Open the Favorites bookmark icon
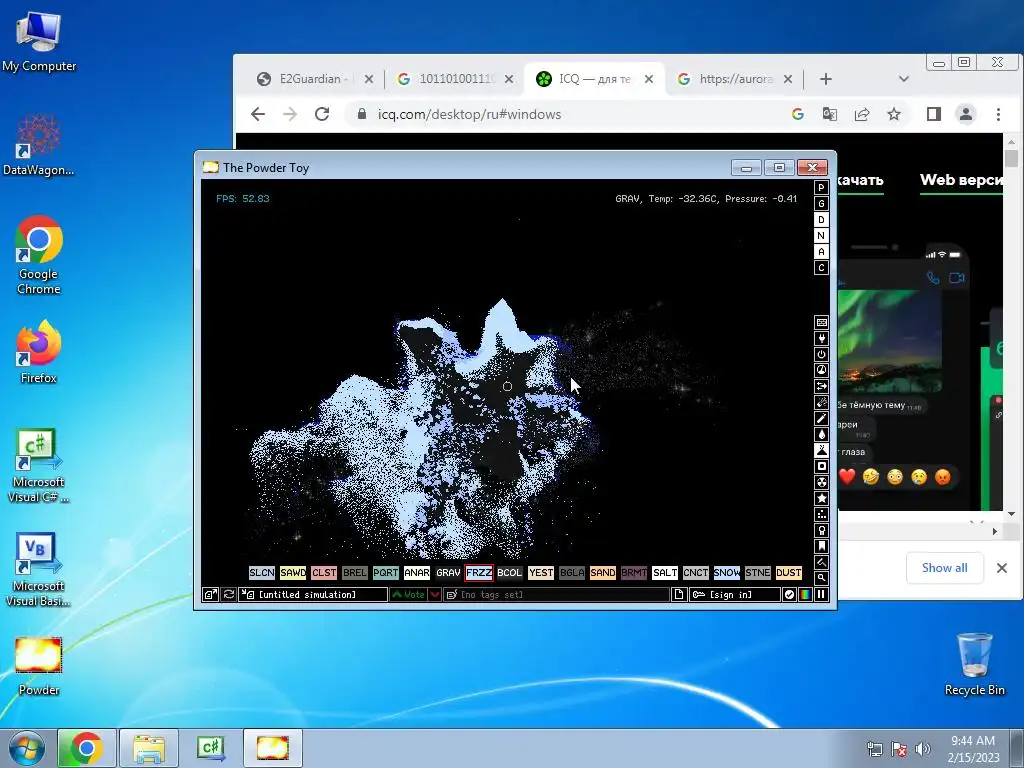This screenshot has height=768, width=1024. [822, 547]
